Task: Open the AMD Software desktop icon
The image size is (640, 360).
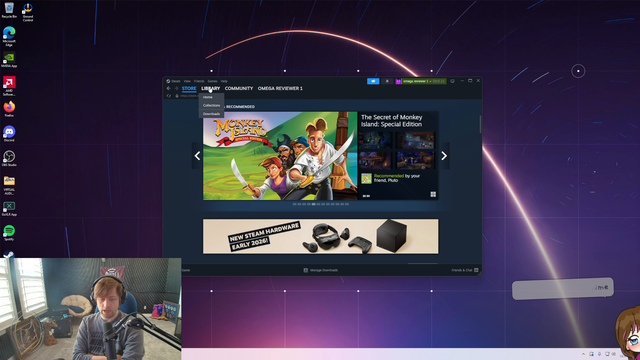Action: click(9, 86)
